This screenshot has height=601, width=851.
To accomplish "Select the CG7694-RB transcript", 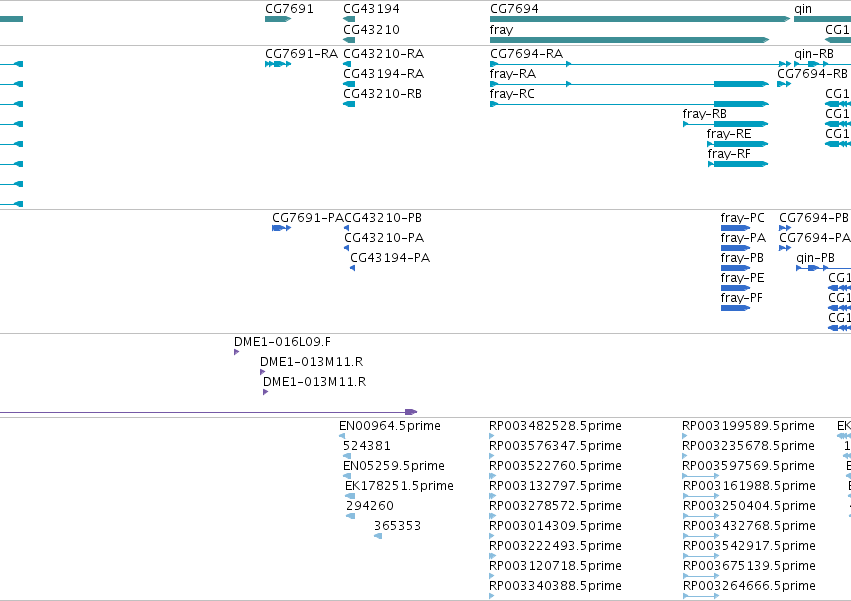I will [x=784, y=84].
